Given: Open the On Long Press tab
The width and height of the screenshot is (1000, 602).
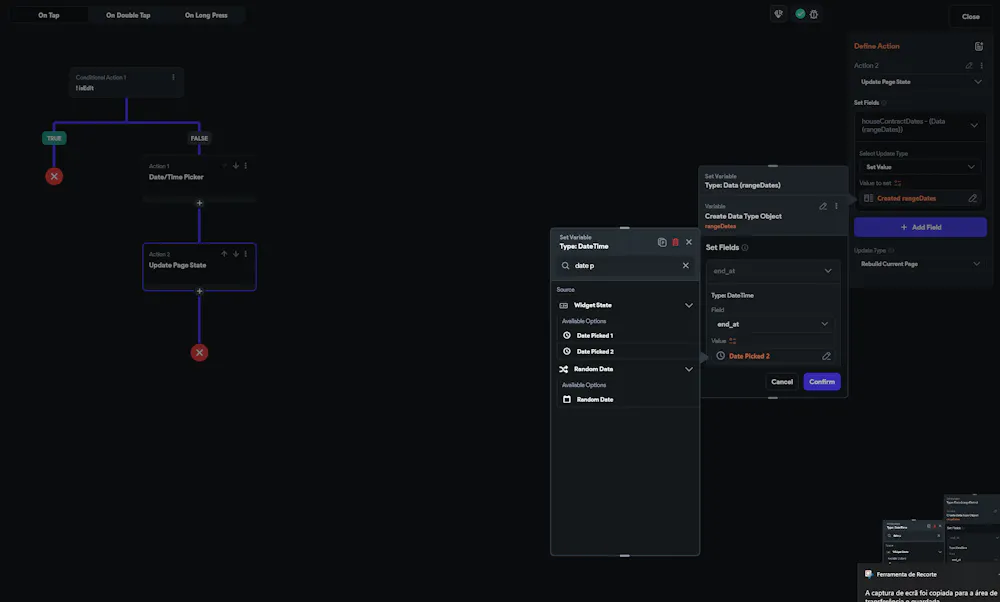Looking at the screenshot, I should 206,15.
